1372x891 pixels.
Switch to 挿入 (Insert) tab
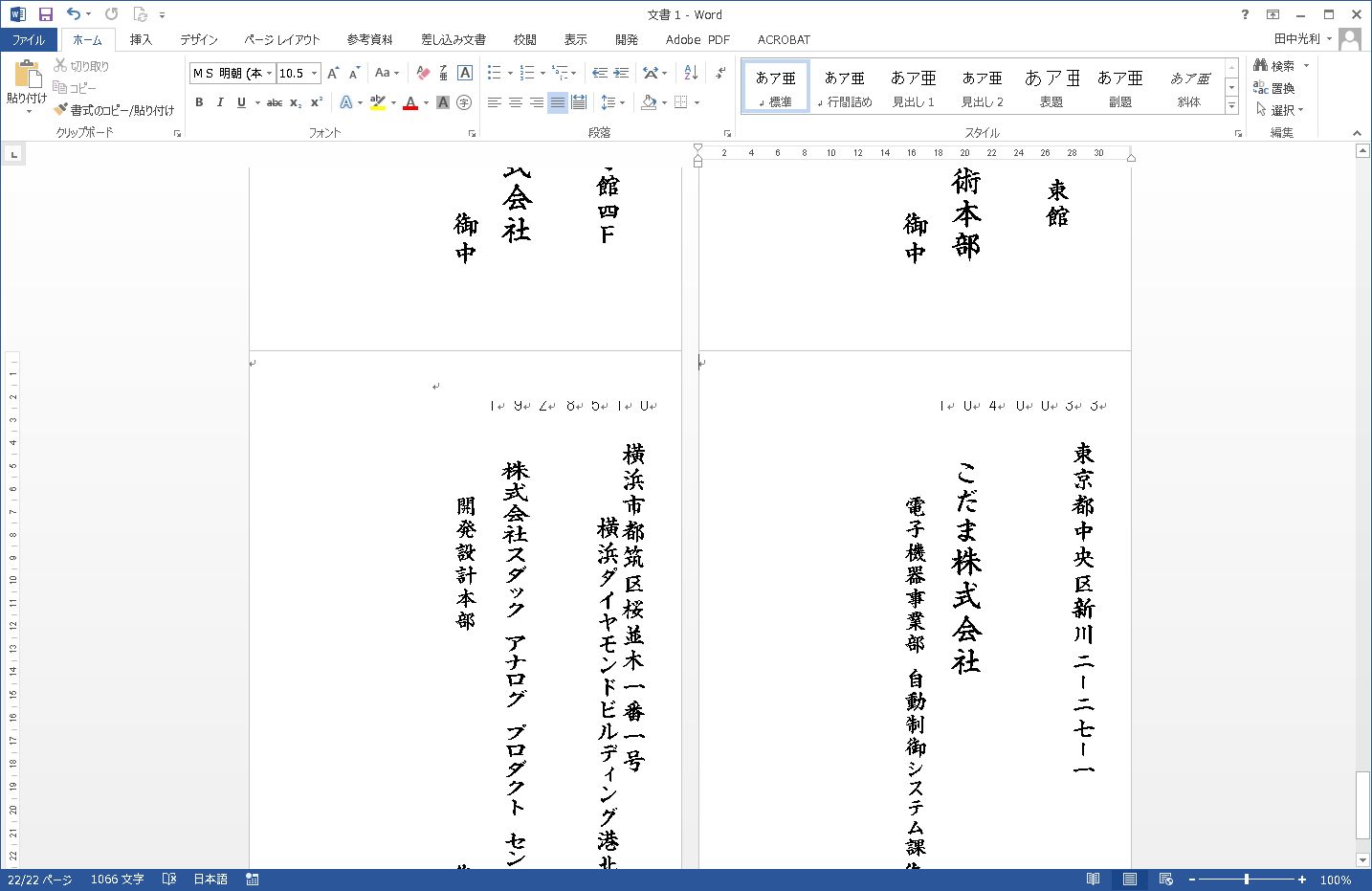[x=142, y=39]
